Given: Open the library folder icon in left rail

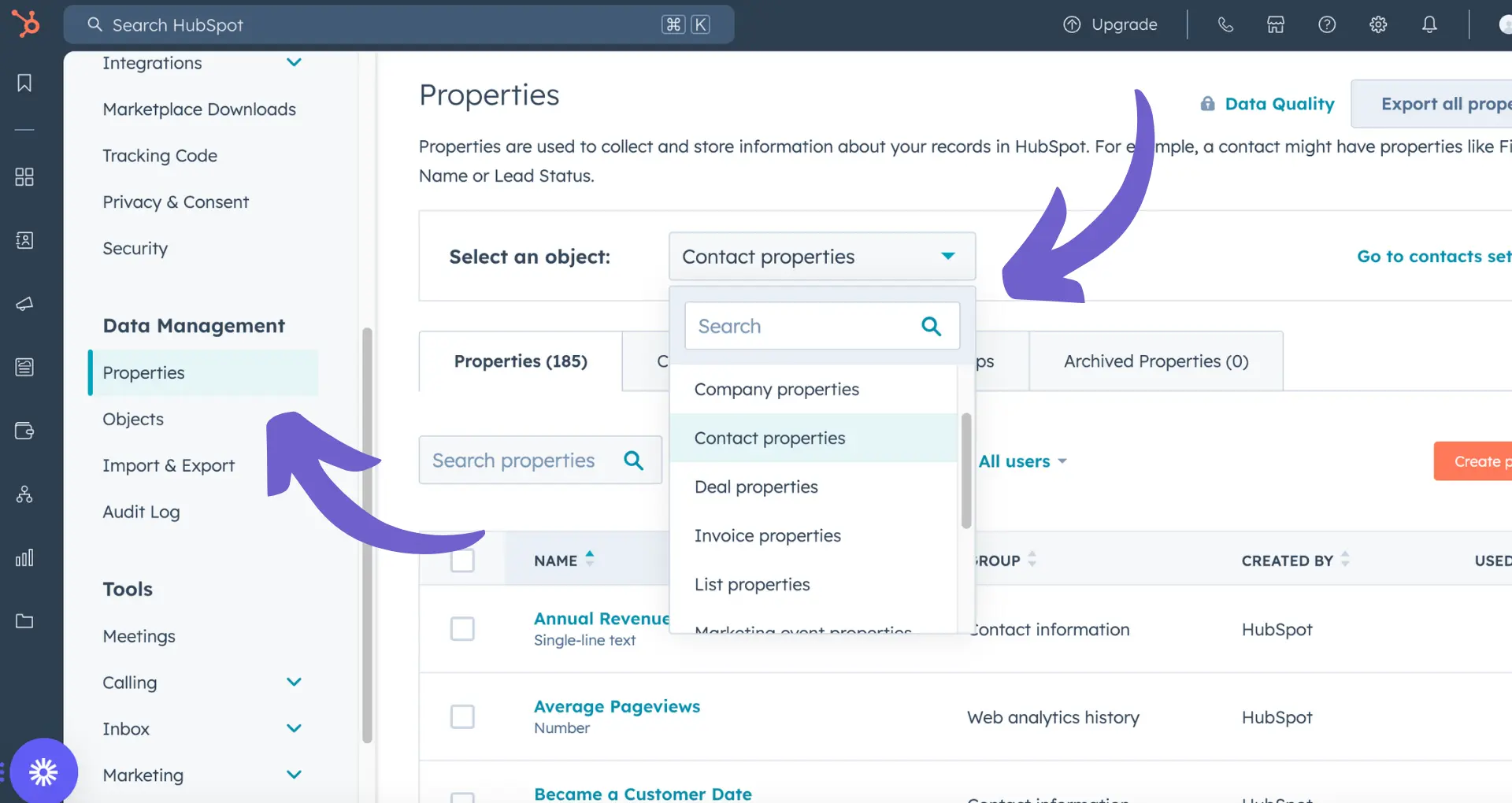Looking at the screenshot, I should (x=24, y=621).
